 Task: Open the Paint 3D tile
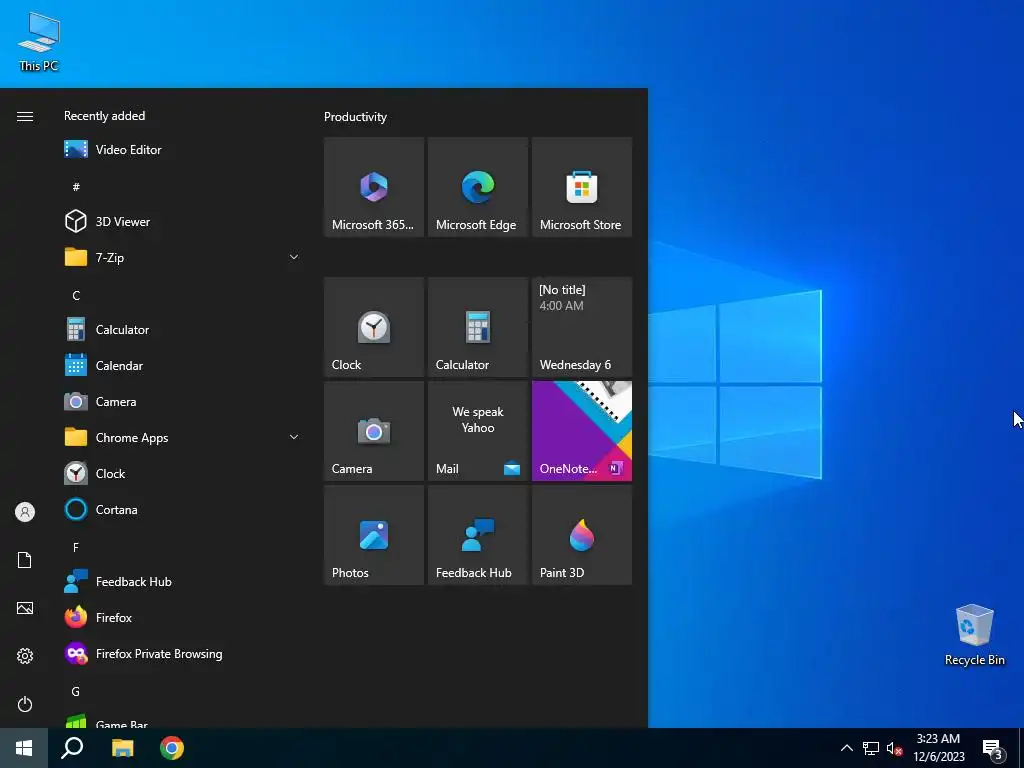click(582, 535)
